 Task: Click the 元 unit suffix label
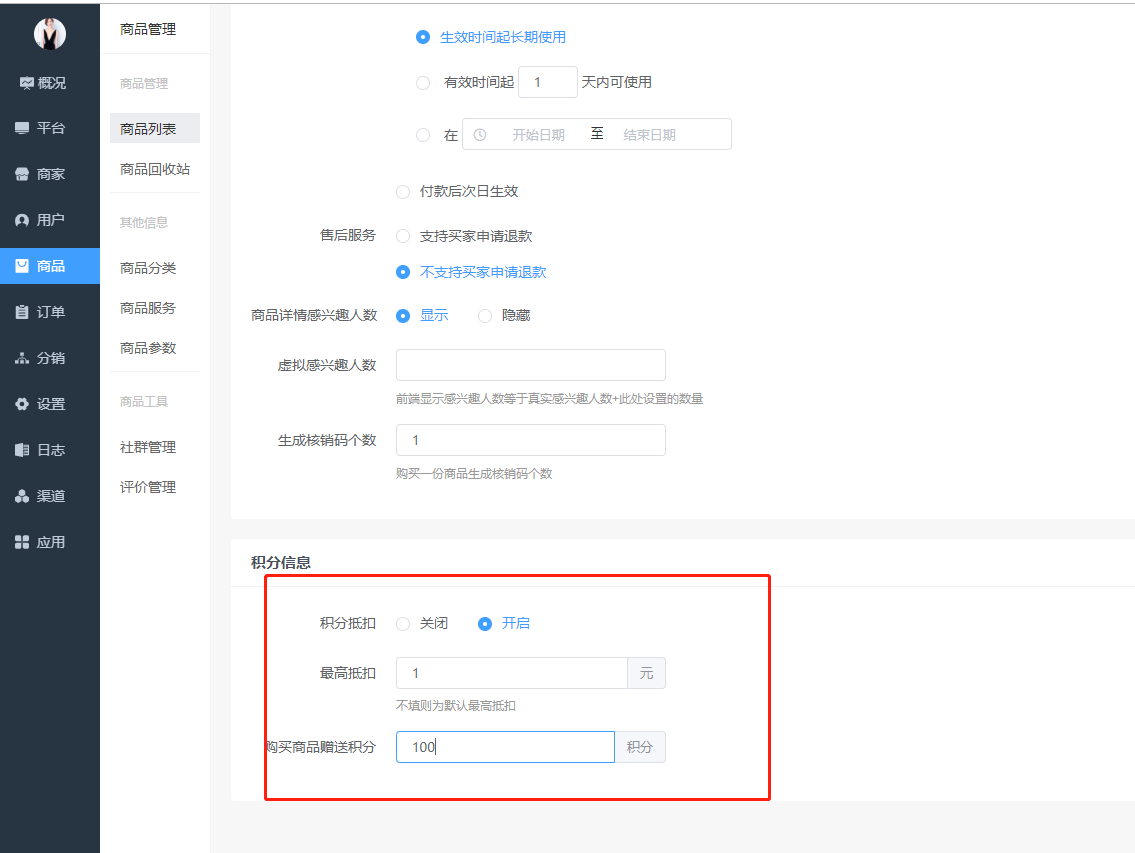646,673
